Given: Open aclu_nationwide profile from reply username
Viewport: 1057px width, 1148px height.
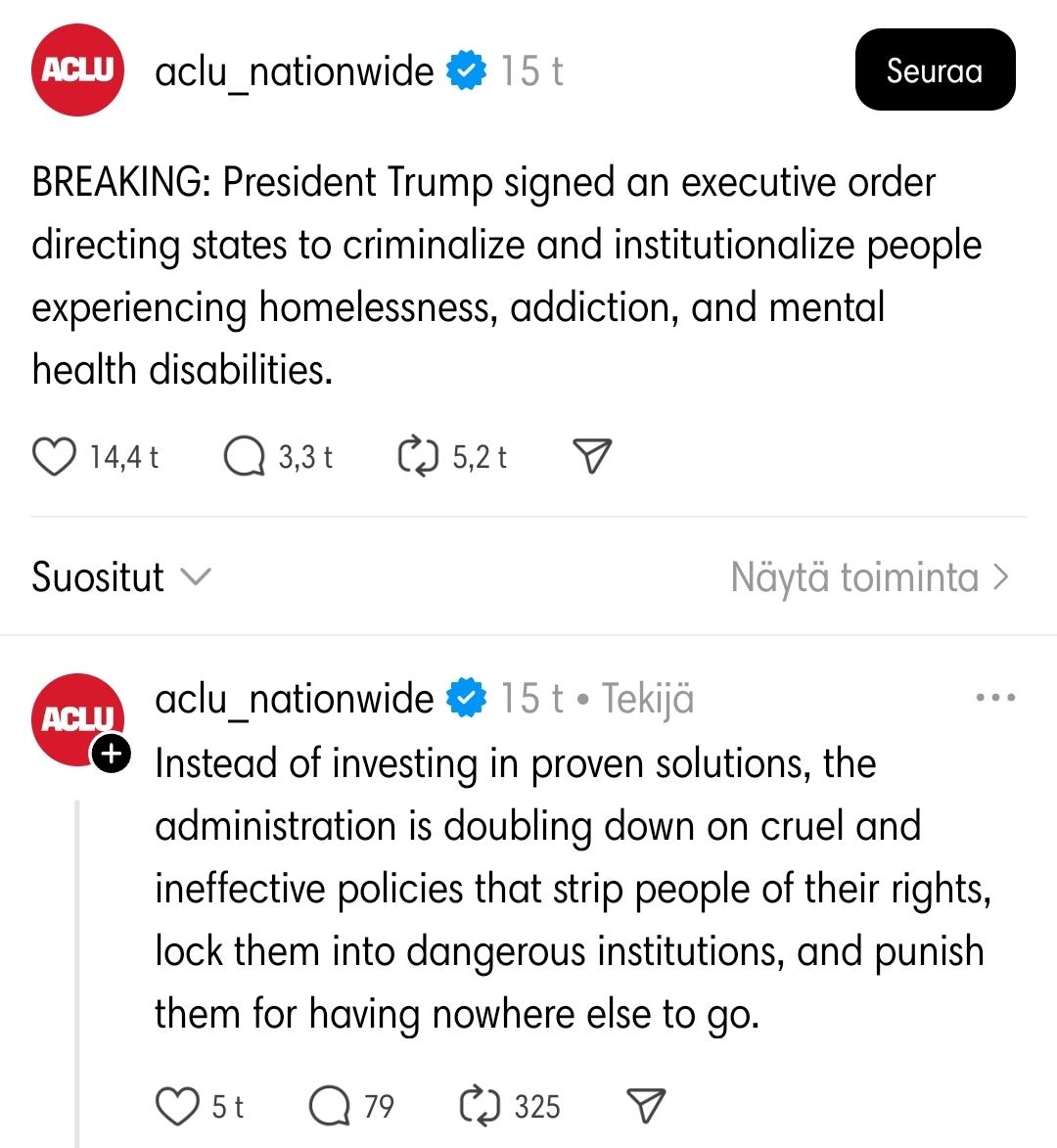Looking at the screenshot, I should (295, 698).
